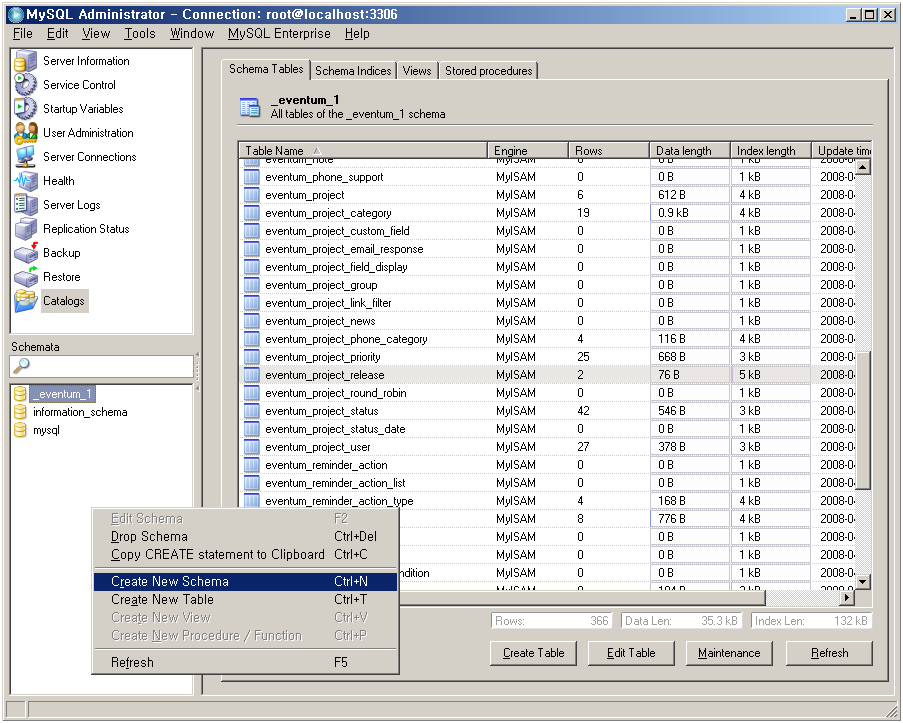Choose Drop Schema from context menu
The height and width of the screenshot is (723, 903).
[x=245, y=536]
